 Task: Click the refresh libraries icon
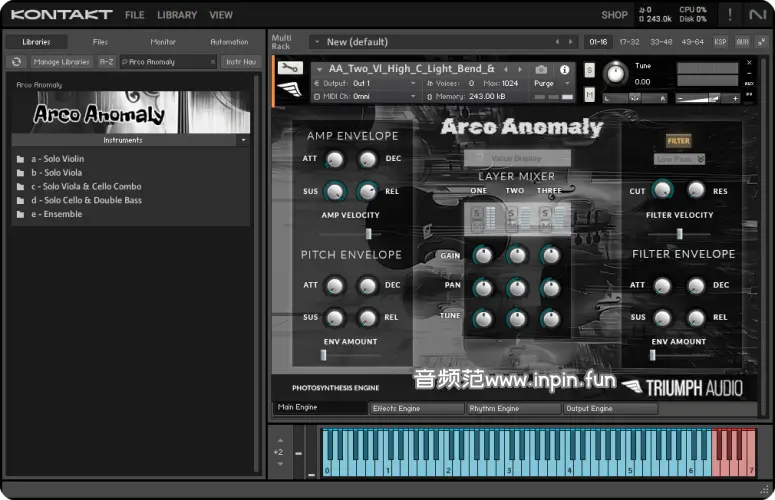coord(17,62)
